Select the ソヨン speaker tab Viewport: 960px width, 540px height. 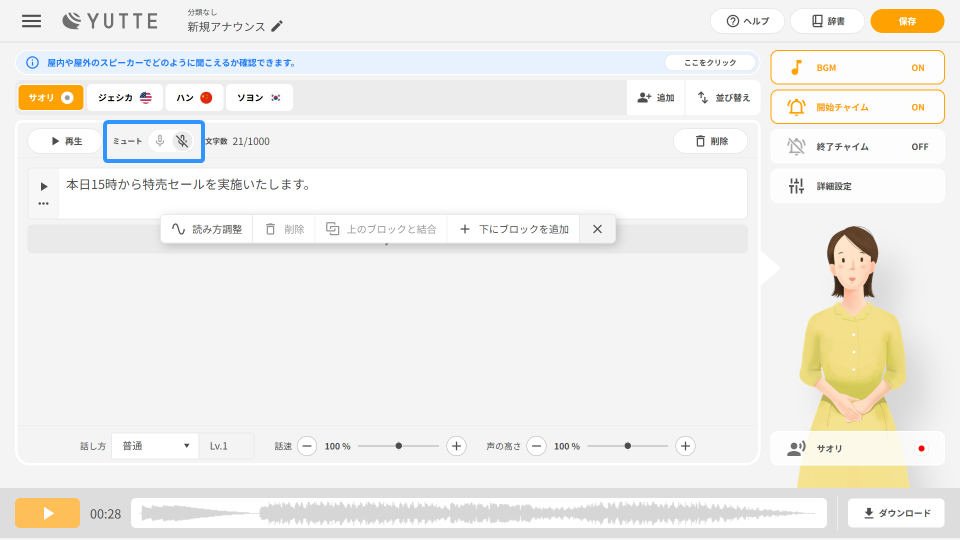point(259,97)
